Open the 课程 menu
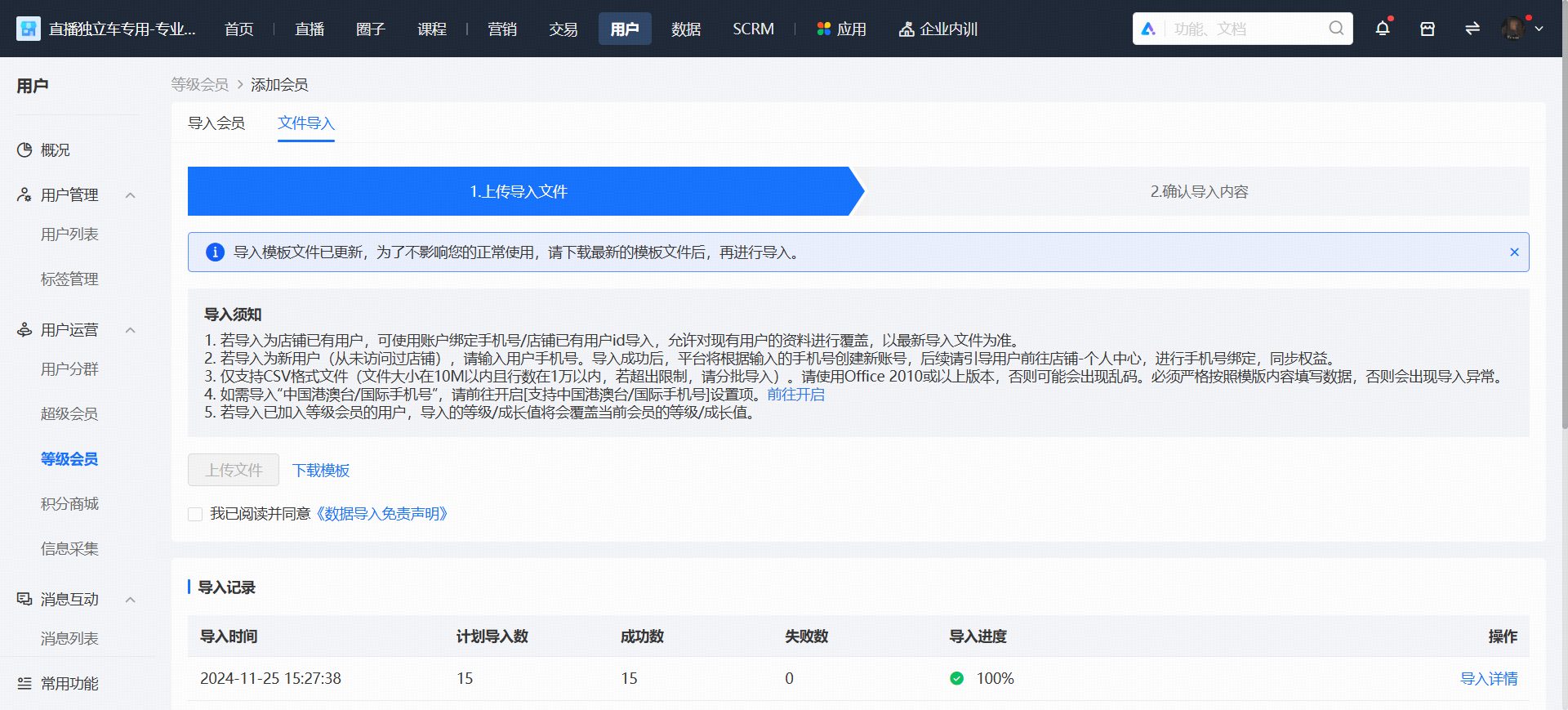This screenshot has width=1568, height=710. coord(432,29)
